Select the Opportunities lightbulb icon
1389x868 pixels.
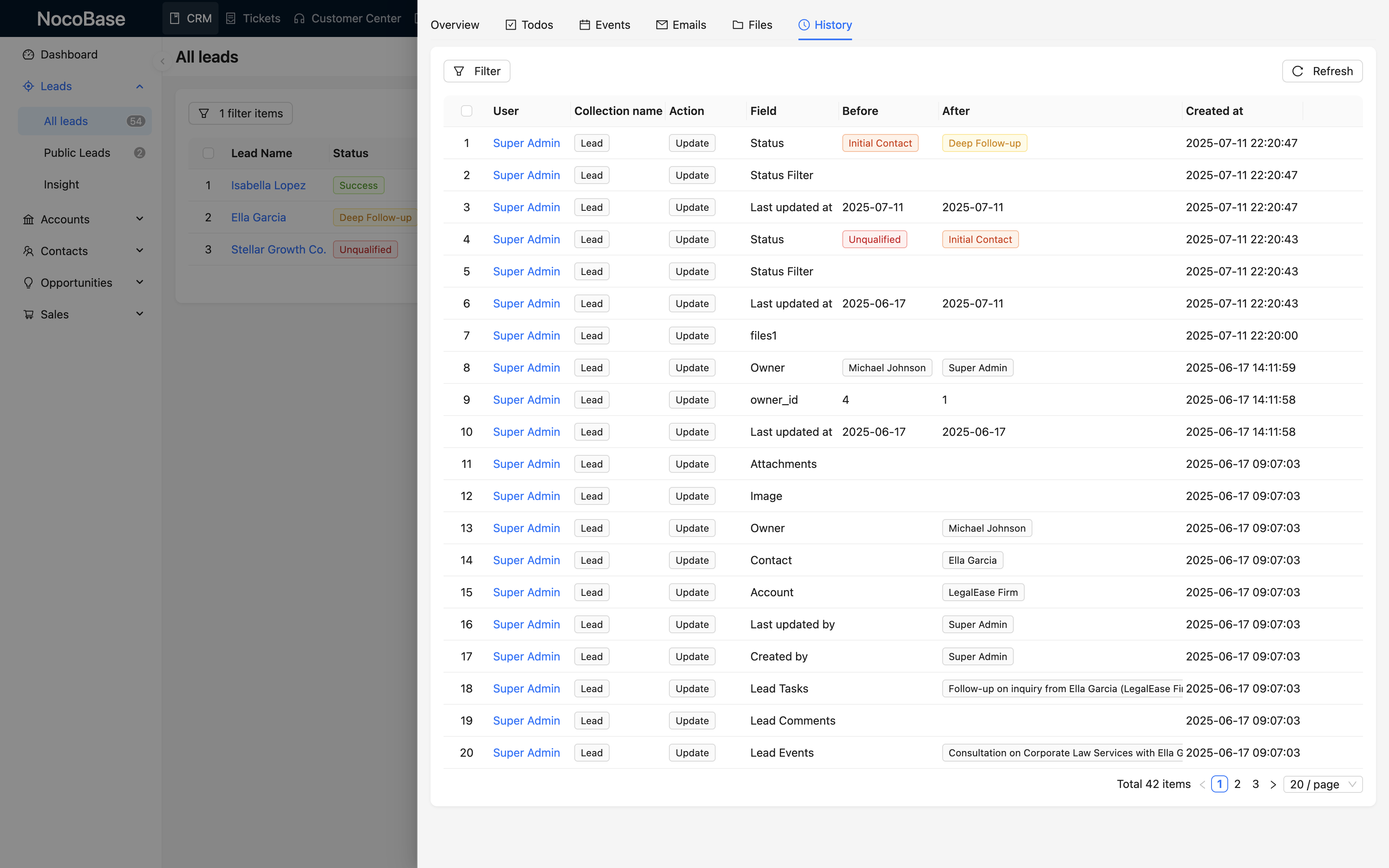point(28,282)
